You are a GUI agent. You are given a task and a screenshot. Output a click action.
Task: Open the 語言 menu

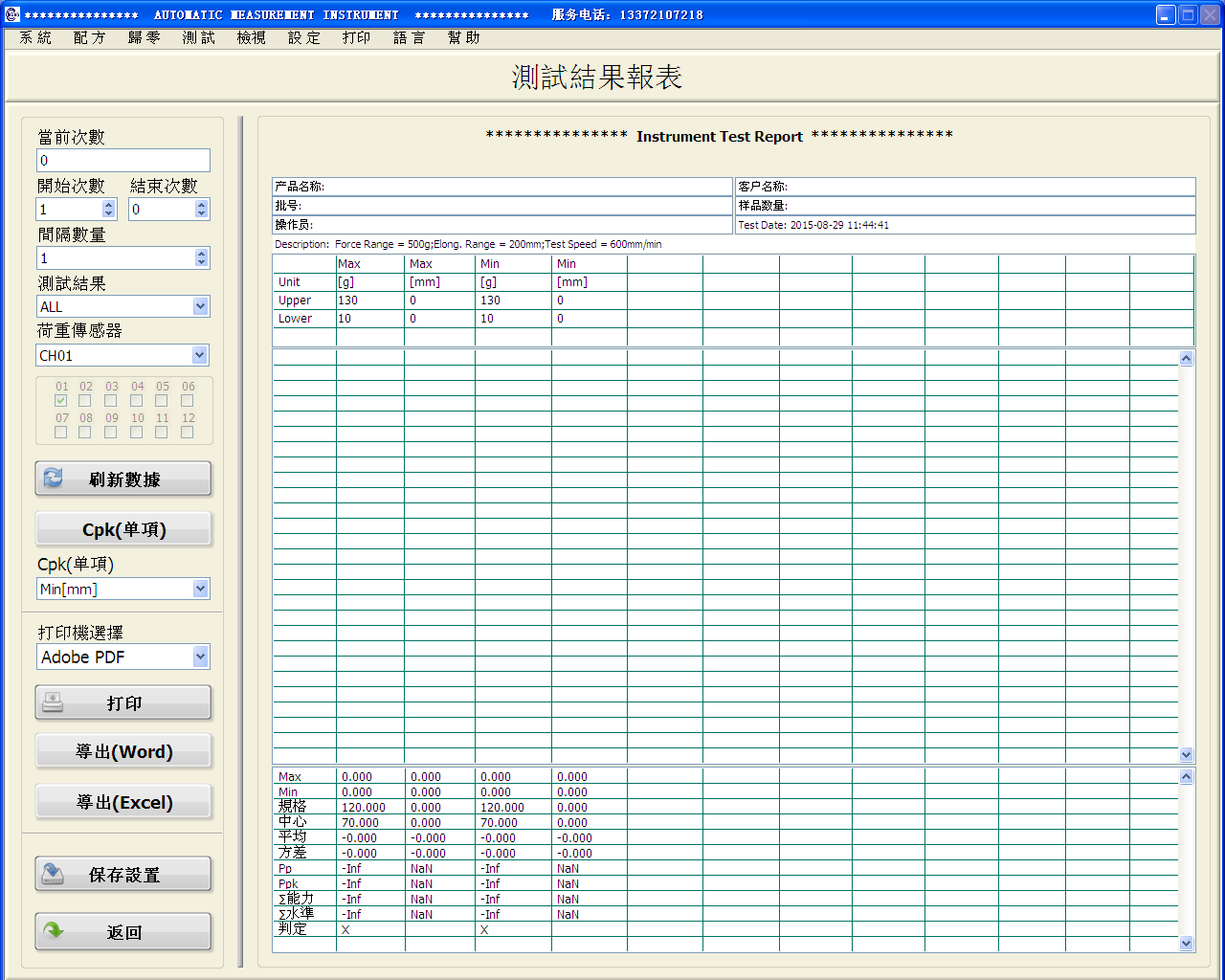[x=409, y=37]
